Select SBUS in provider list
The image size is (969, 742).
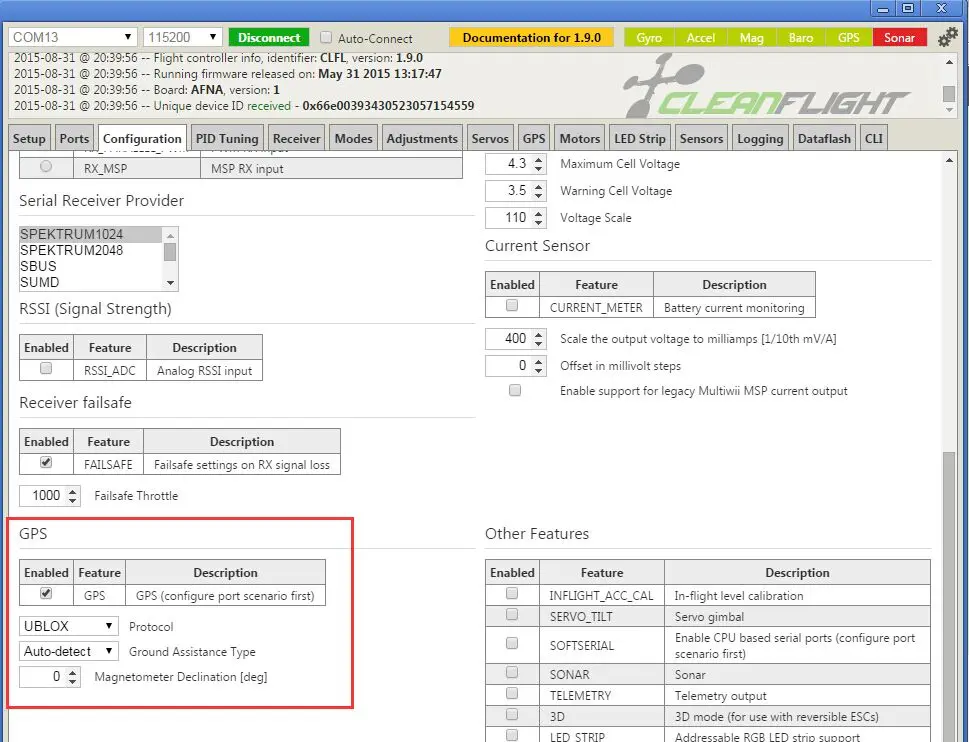[90, 266]
